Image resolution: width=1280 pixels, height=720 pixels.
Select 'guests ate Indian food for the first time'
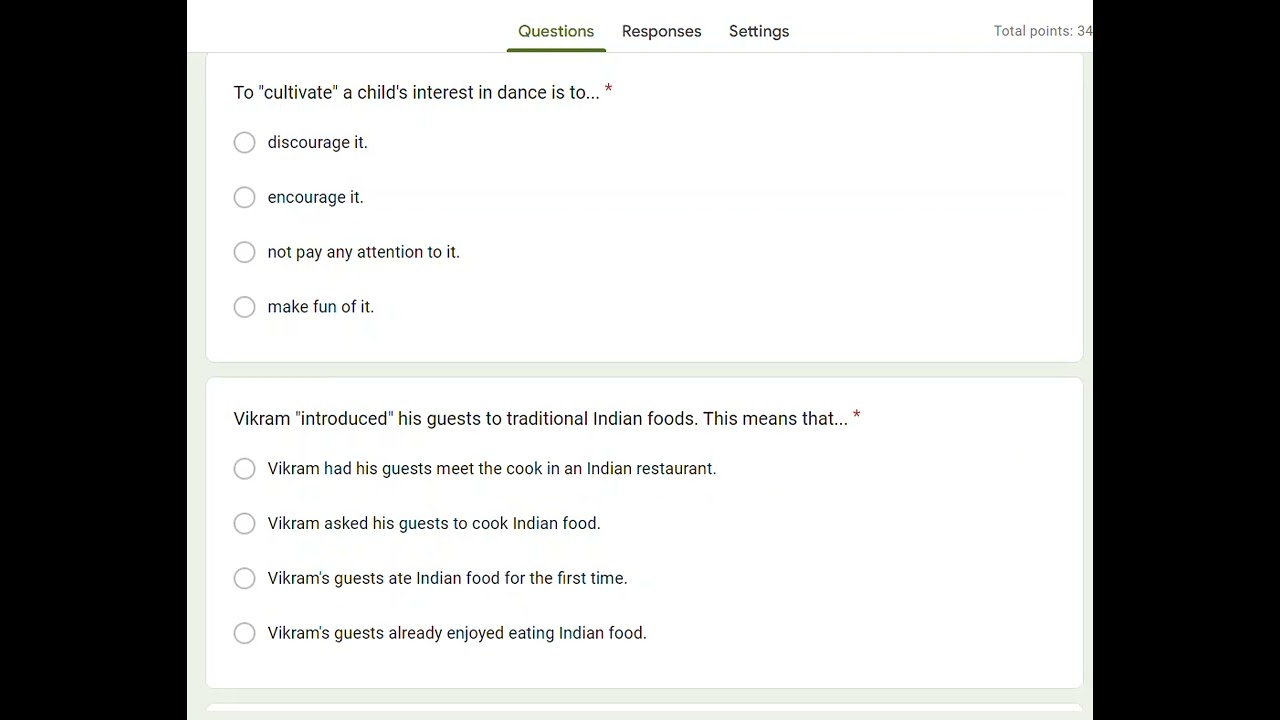(245, 578)
